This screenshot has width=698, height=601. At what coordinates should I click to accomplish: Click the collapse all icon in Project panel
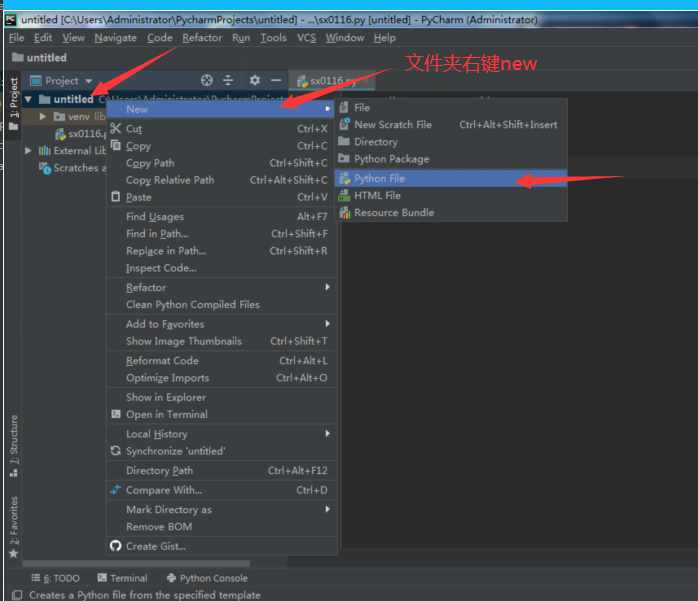[x=228, y=81]
